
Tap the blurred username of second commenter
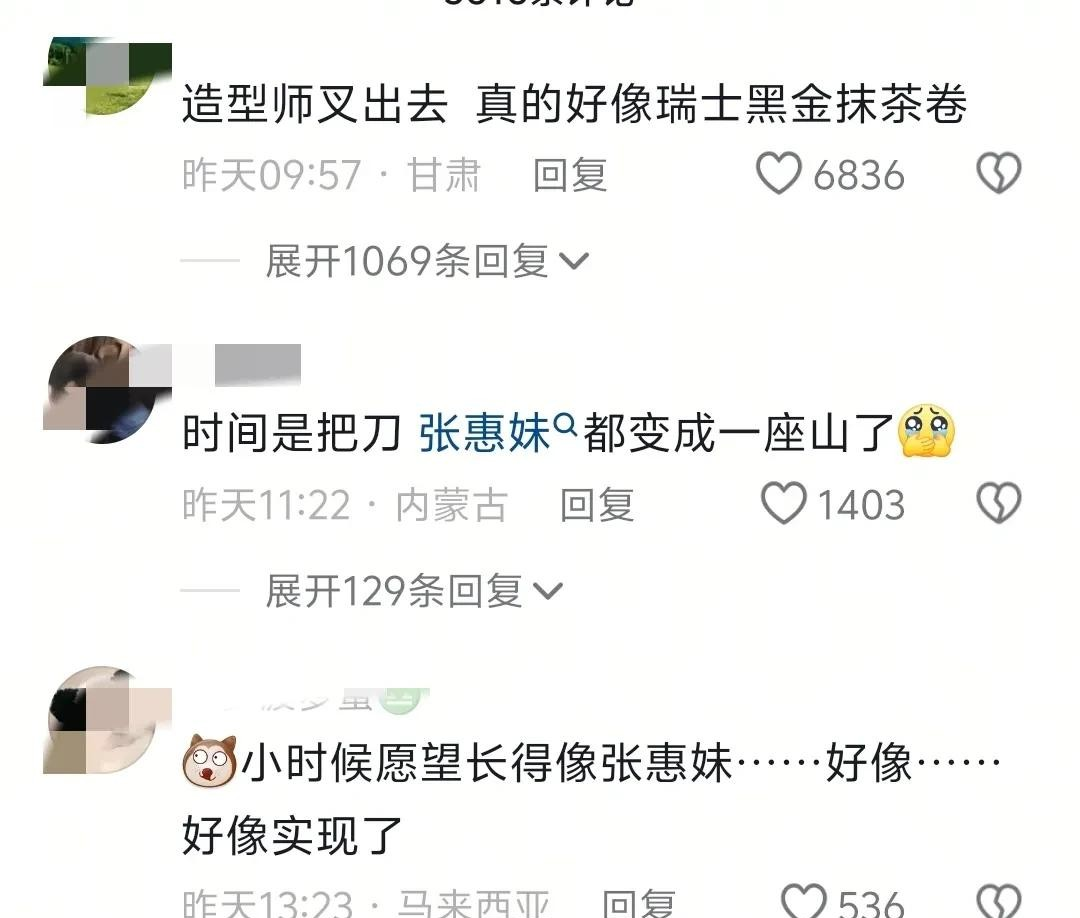click(258, 364)
